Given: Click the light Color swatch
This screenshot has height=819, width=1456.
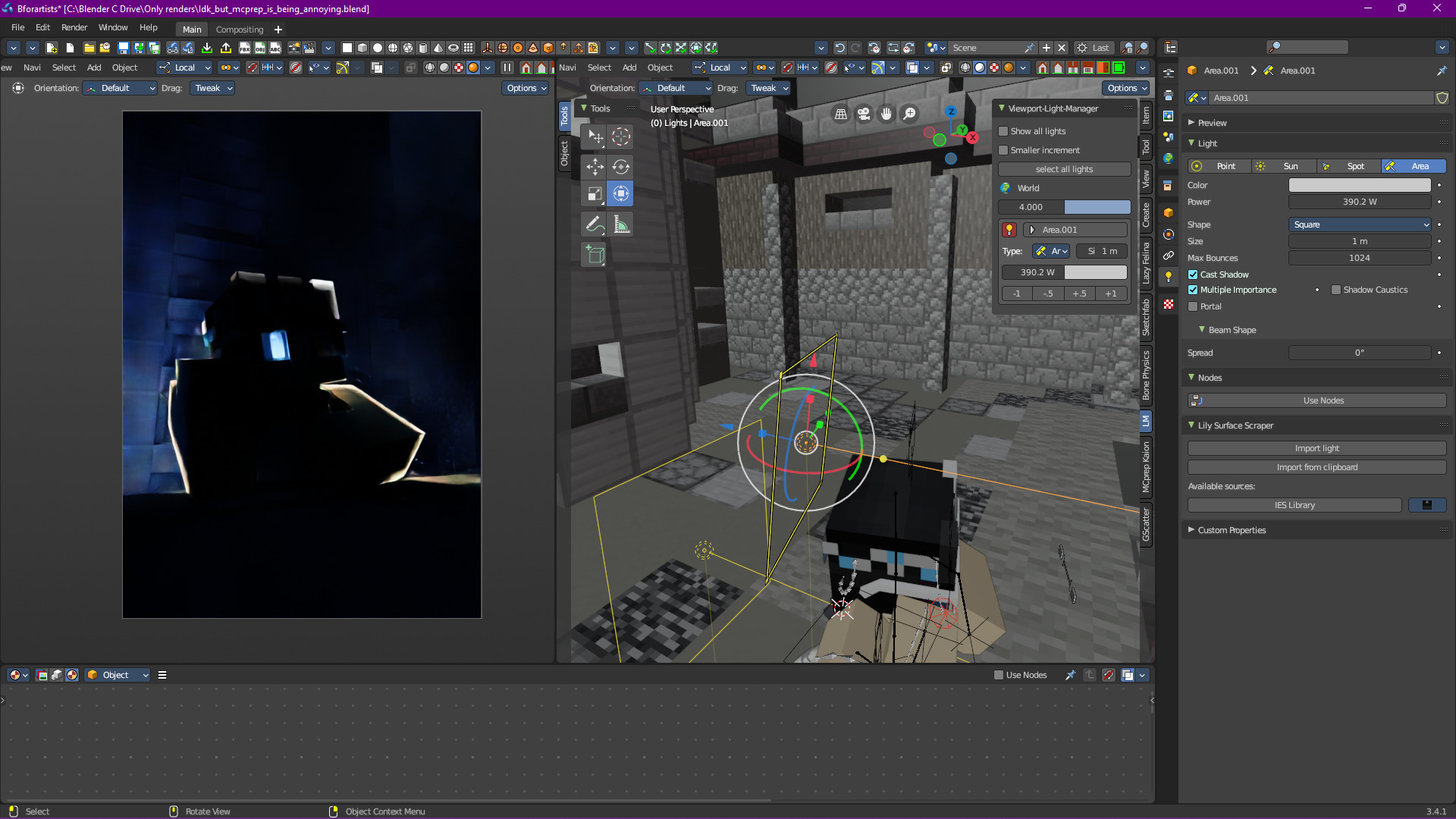Looking at the screenshot, I should tap(1360, 185).
